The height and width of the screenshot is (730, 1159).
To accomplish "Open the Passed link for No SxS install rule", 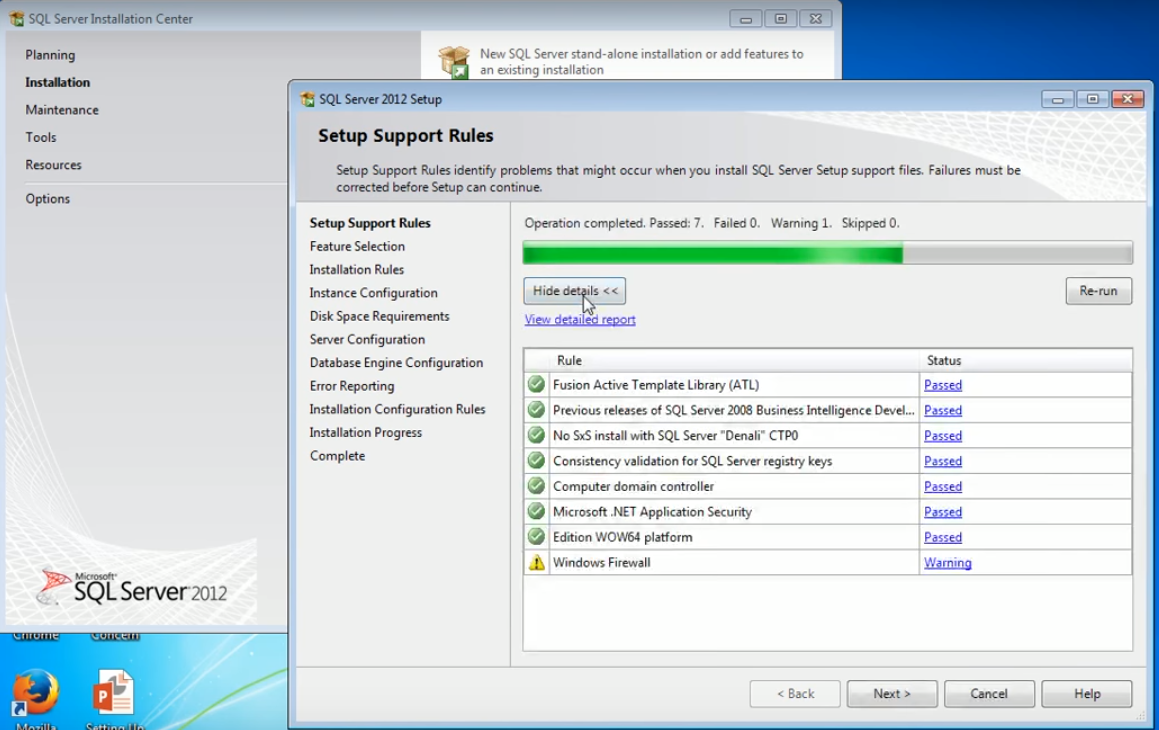I will 942,435.
